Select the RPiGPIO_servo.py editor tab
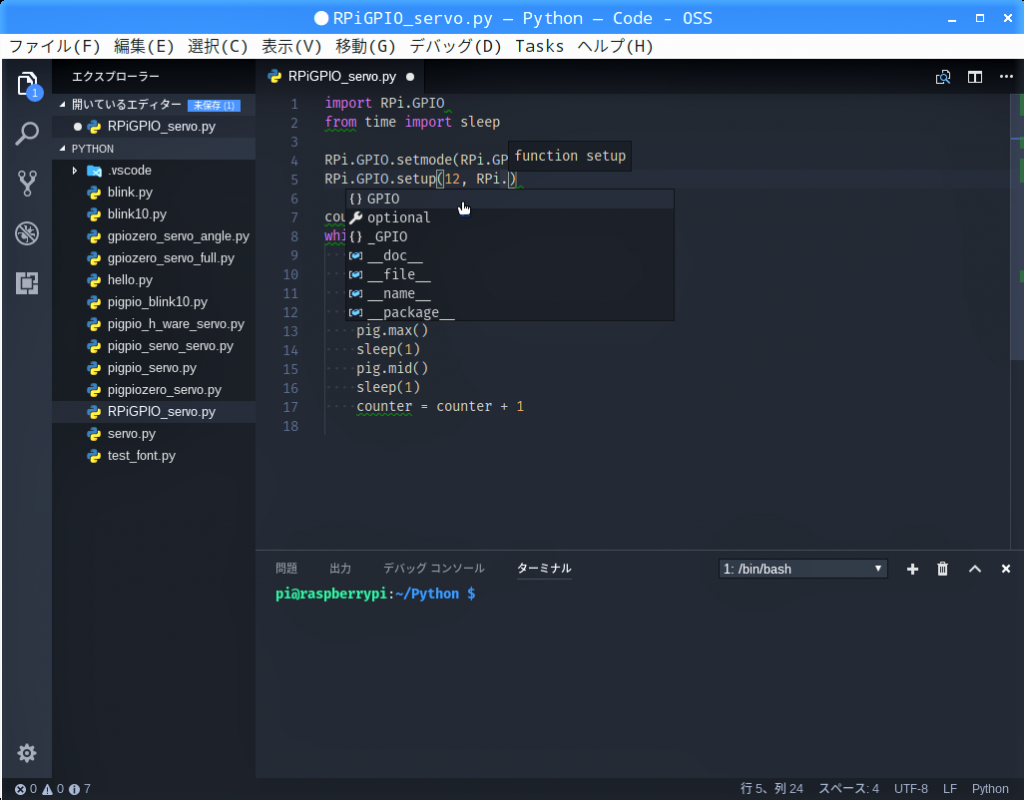Screen dimensions: 1024x800 point(341,77)
